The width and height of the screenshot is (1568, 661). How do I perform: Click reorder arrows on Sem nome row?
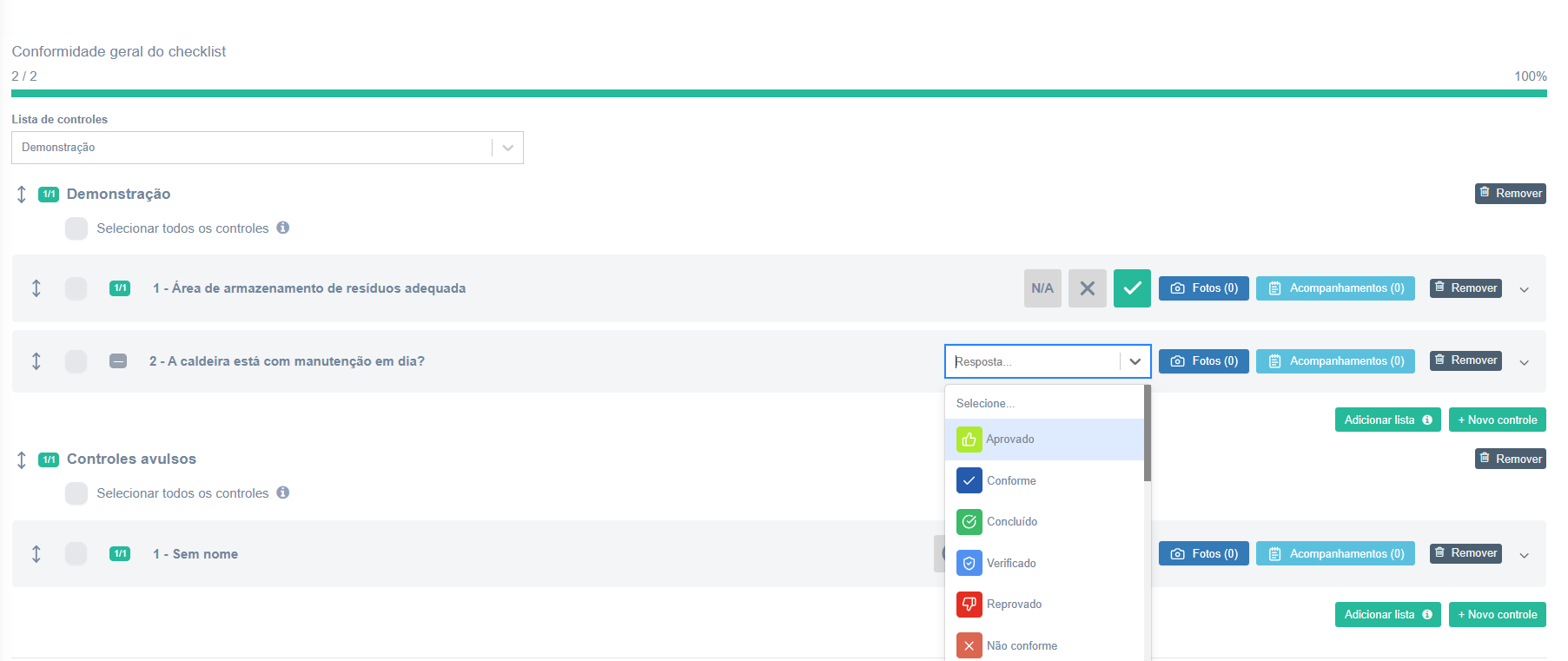click(36, 553)
